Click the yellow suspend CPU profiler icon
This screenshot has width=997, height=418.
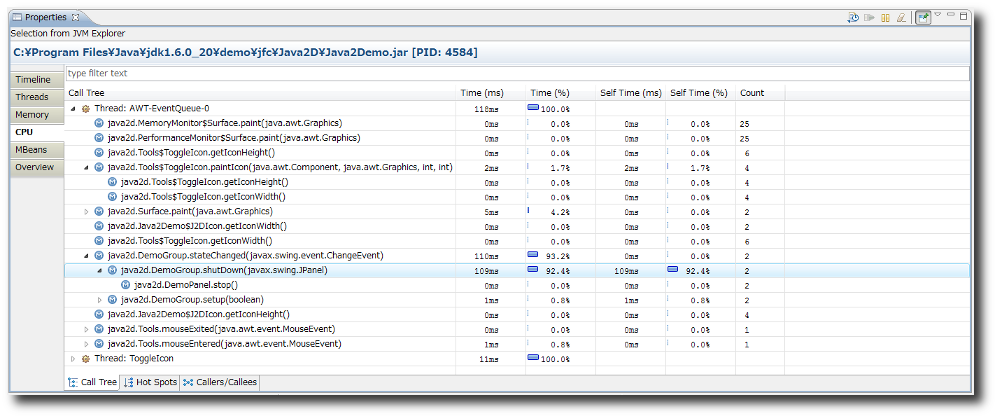(885, 18)
